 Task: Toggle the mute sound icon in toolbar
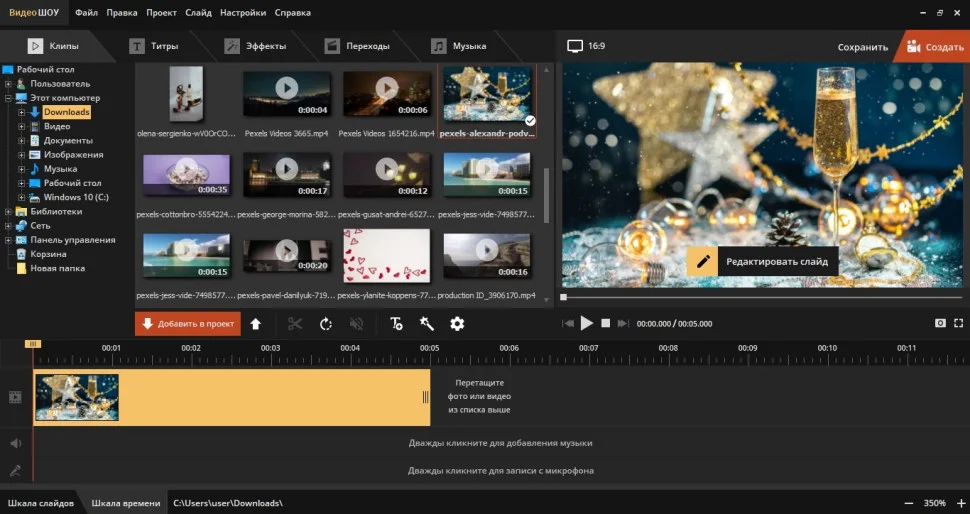coord(356,324)
